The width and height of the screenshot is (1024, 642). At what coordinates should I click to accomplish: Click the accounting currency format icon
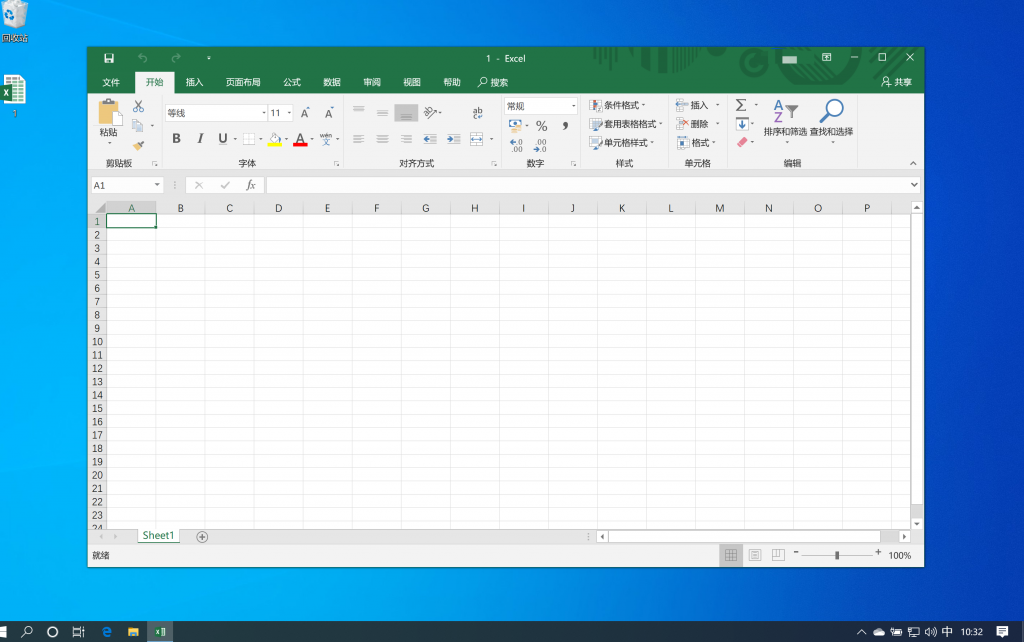[515, 125]
